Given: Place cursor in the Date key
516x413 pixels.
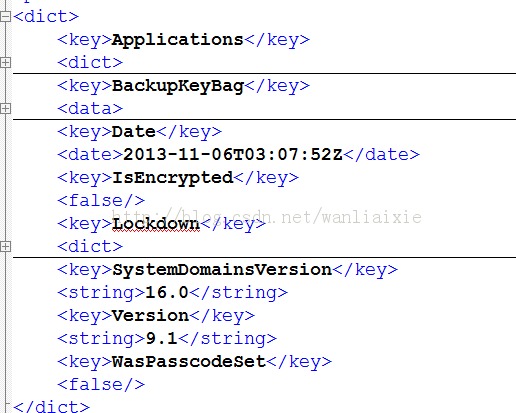Looking at the screenshot, I should click(134, 132).
